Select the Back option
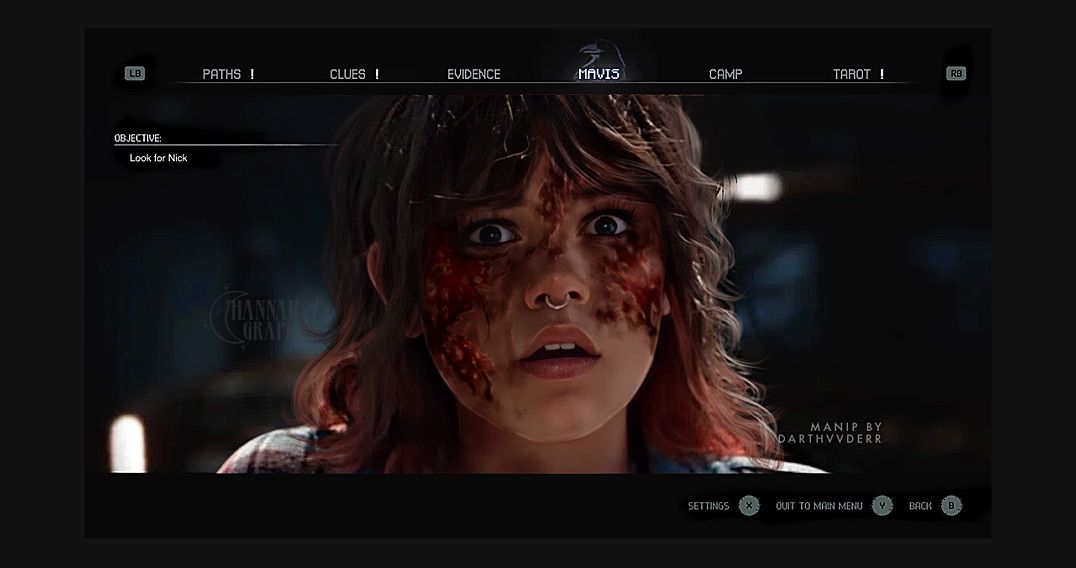Screen dimensions: 1076x568 point(920,506)
